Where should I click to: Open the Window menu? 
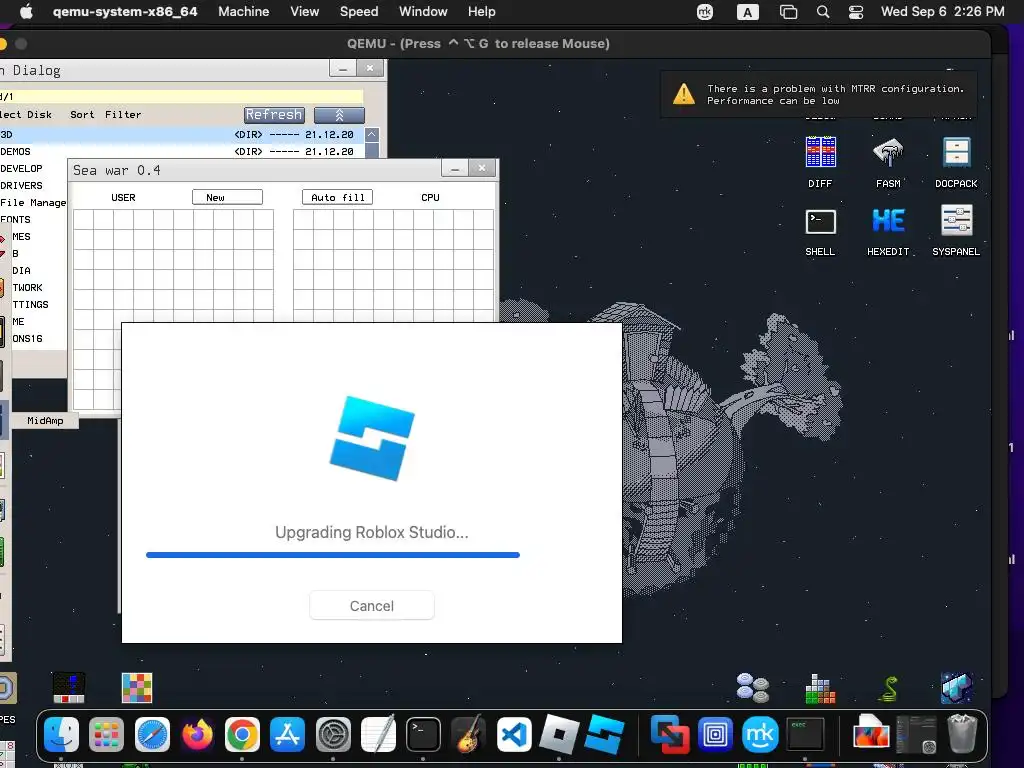click(x=423, y=12)
